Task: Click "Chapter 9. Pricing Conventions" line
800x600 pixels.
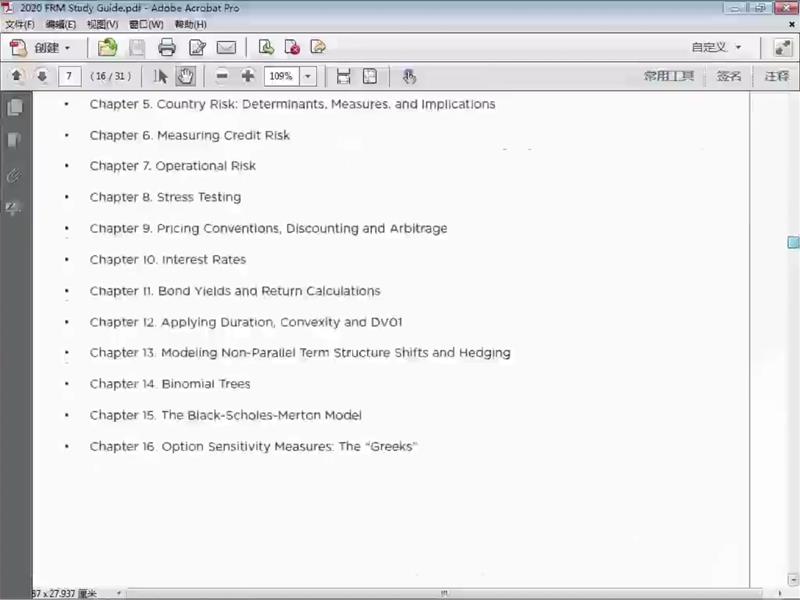Action: (x=268, y=229)
